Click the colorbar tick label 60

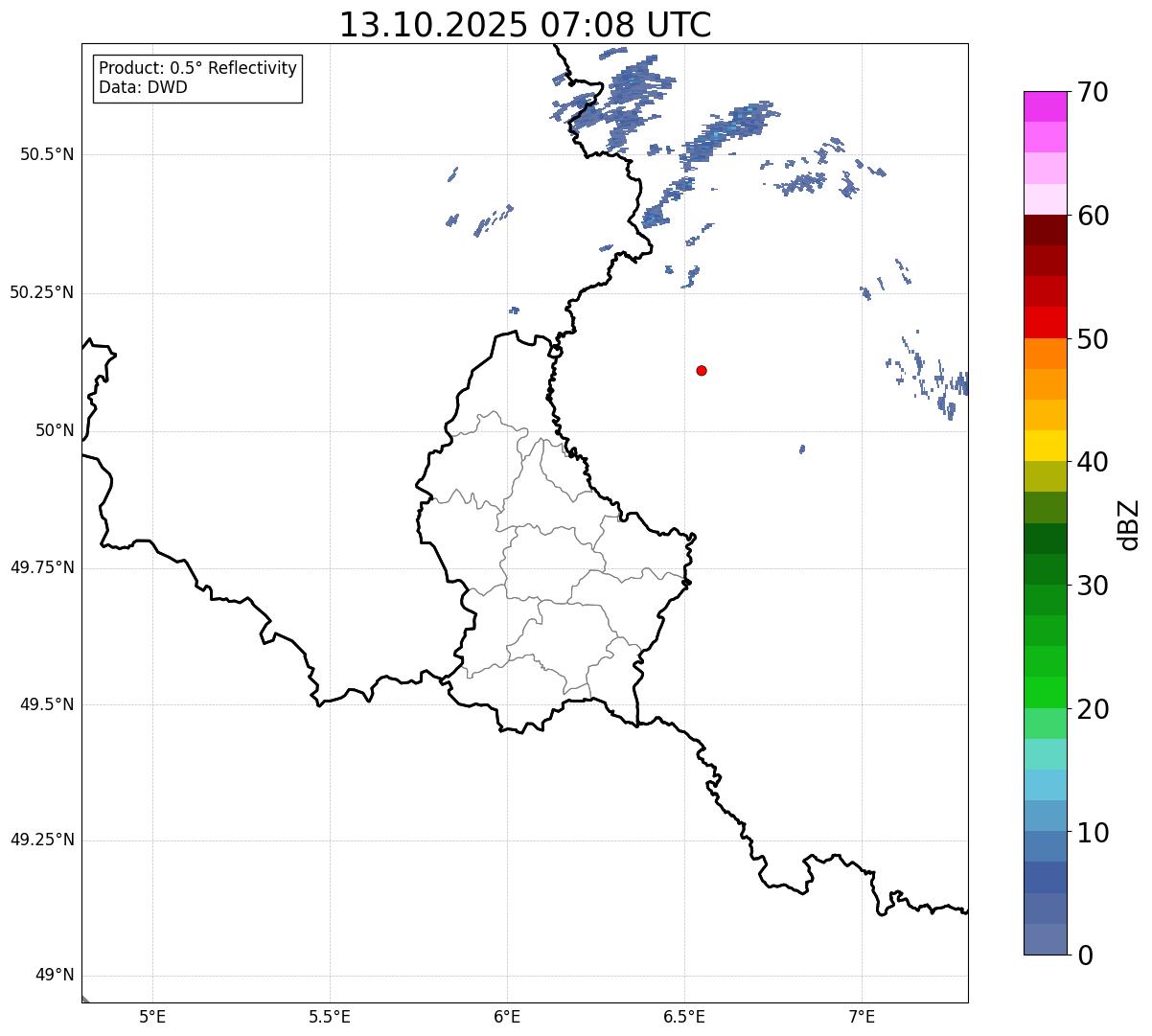tap(1093, 216)
